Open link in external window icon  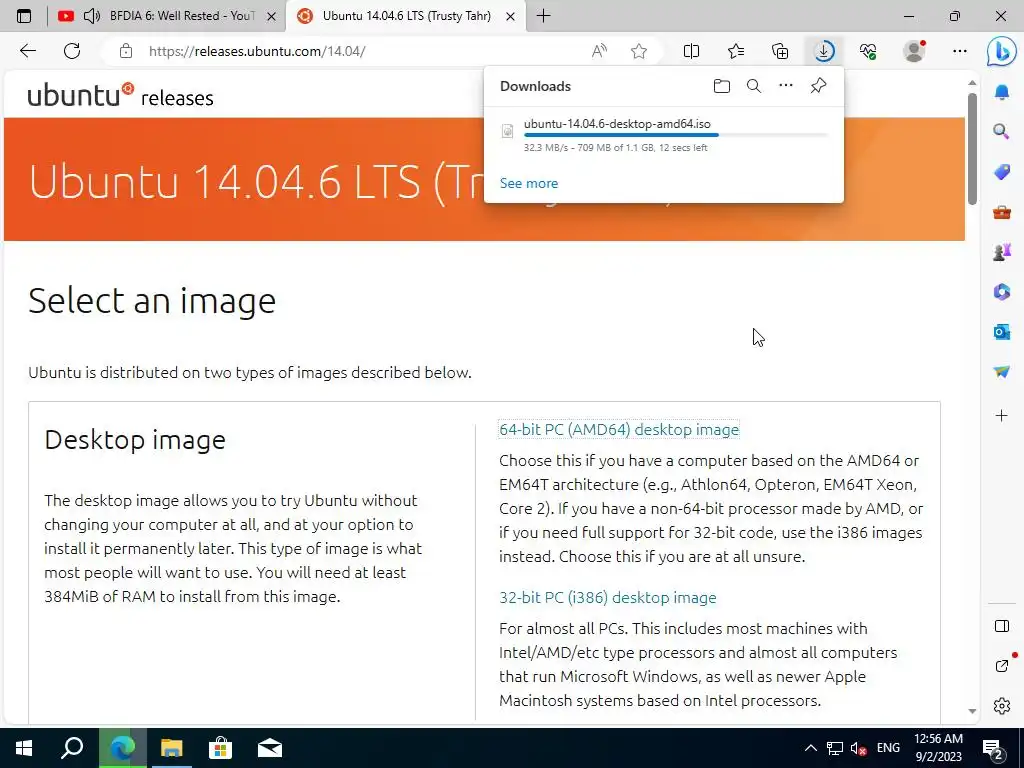pyautogui.click(x=1001, y=666)
